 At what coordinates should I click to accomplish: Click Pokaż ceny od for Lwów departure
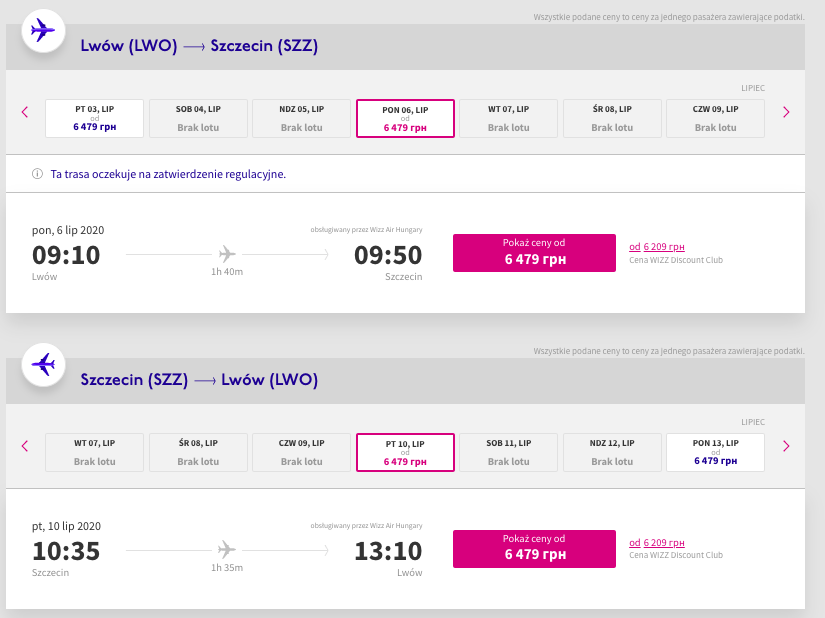click(534, 253)
